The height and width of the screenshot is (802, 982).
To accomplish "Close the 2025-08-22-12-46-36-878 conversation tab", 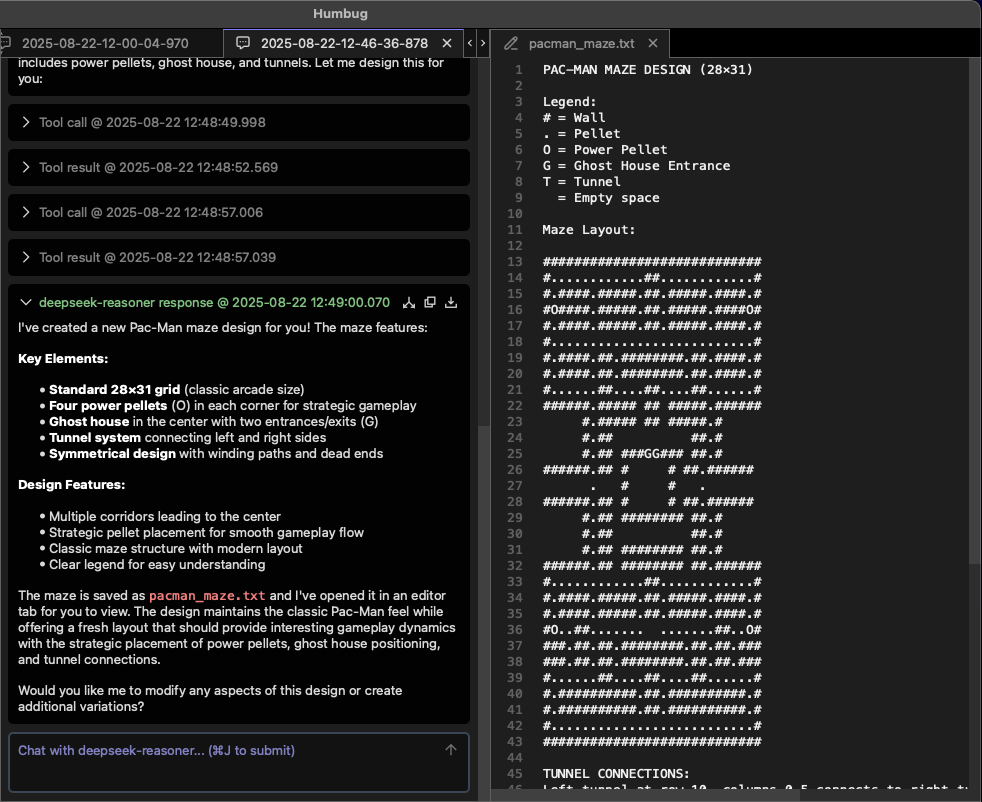I will (x=447, y=44).
